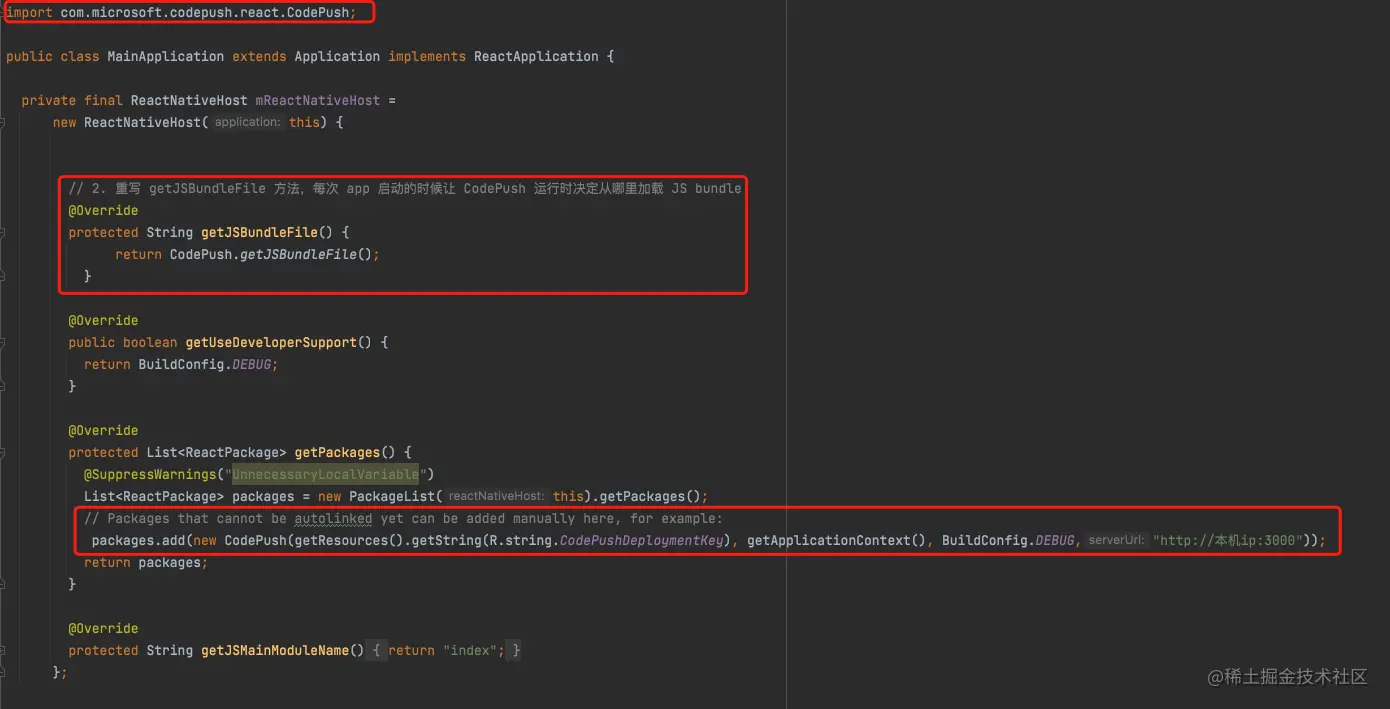Image resolution: width=1390 pixels, height=709 pixels.
Task: Click the UnnecessaryLocalVariable suppression string
Action: point(325,474)
